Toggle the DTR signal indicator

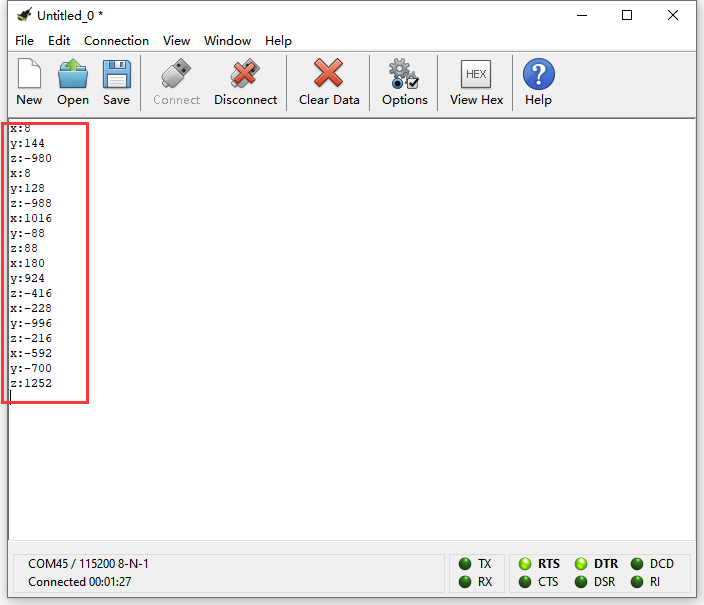point(582,564)
